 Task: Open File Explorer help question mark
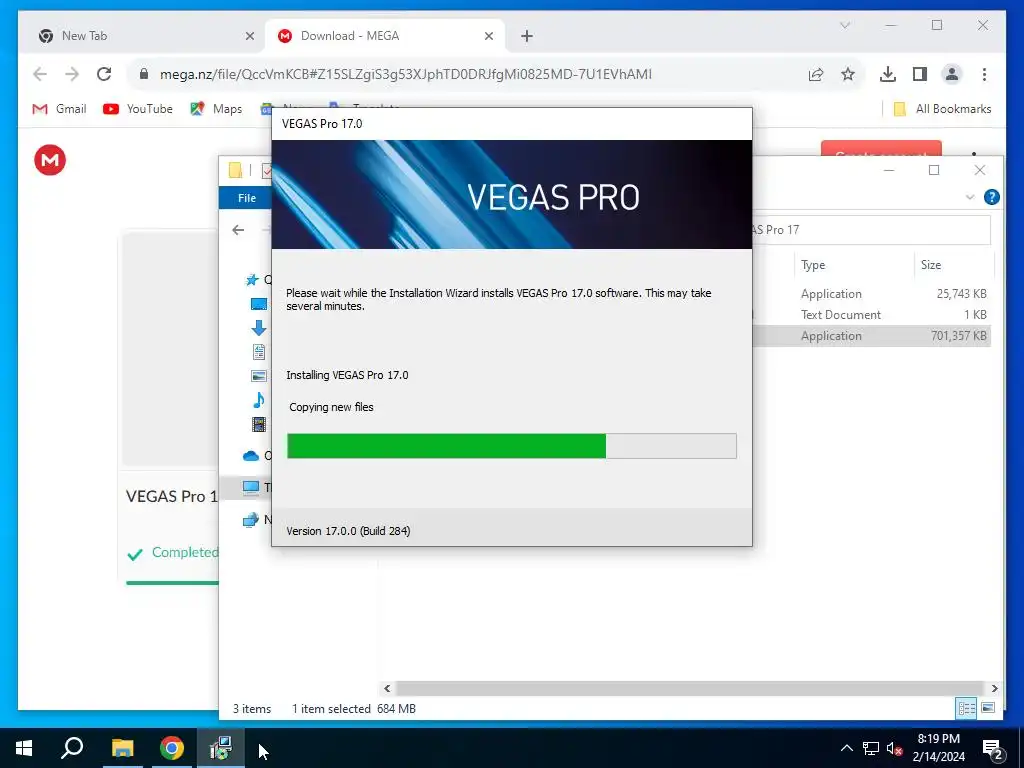(x=991, y=197)
